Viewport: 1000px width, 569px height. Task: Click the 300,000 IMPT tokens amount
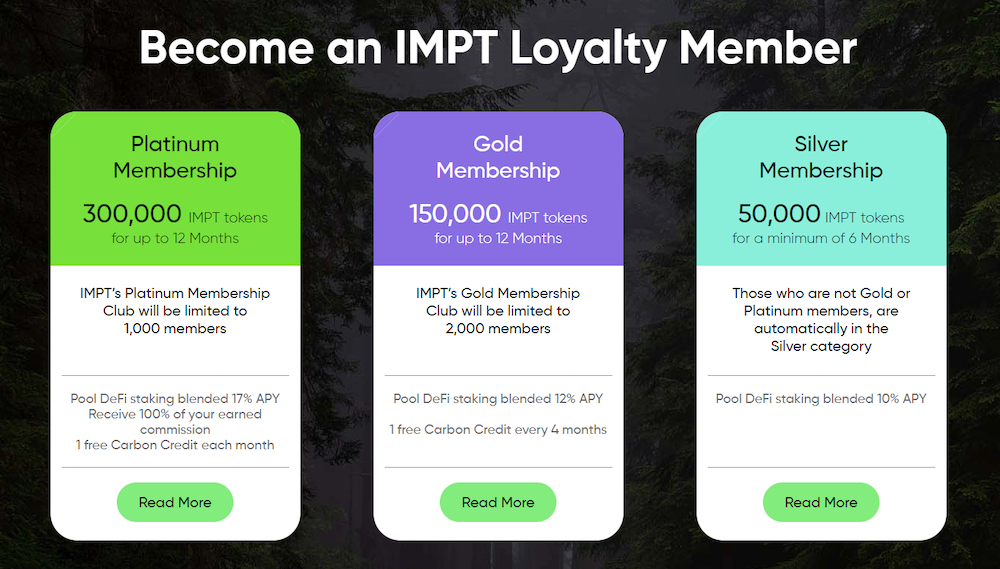point(175,214)
